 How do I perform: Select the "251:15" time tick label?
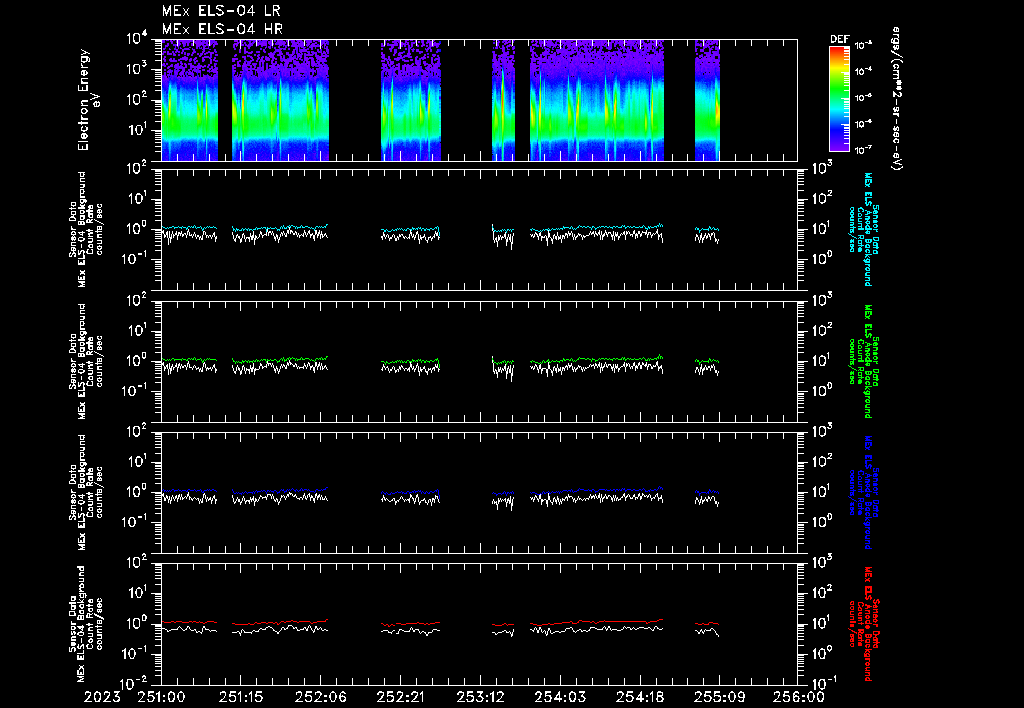[x=241, y=697]
